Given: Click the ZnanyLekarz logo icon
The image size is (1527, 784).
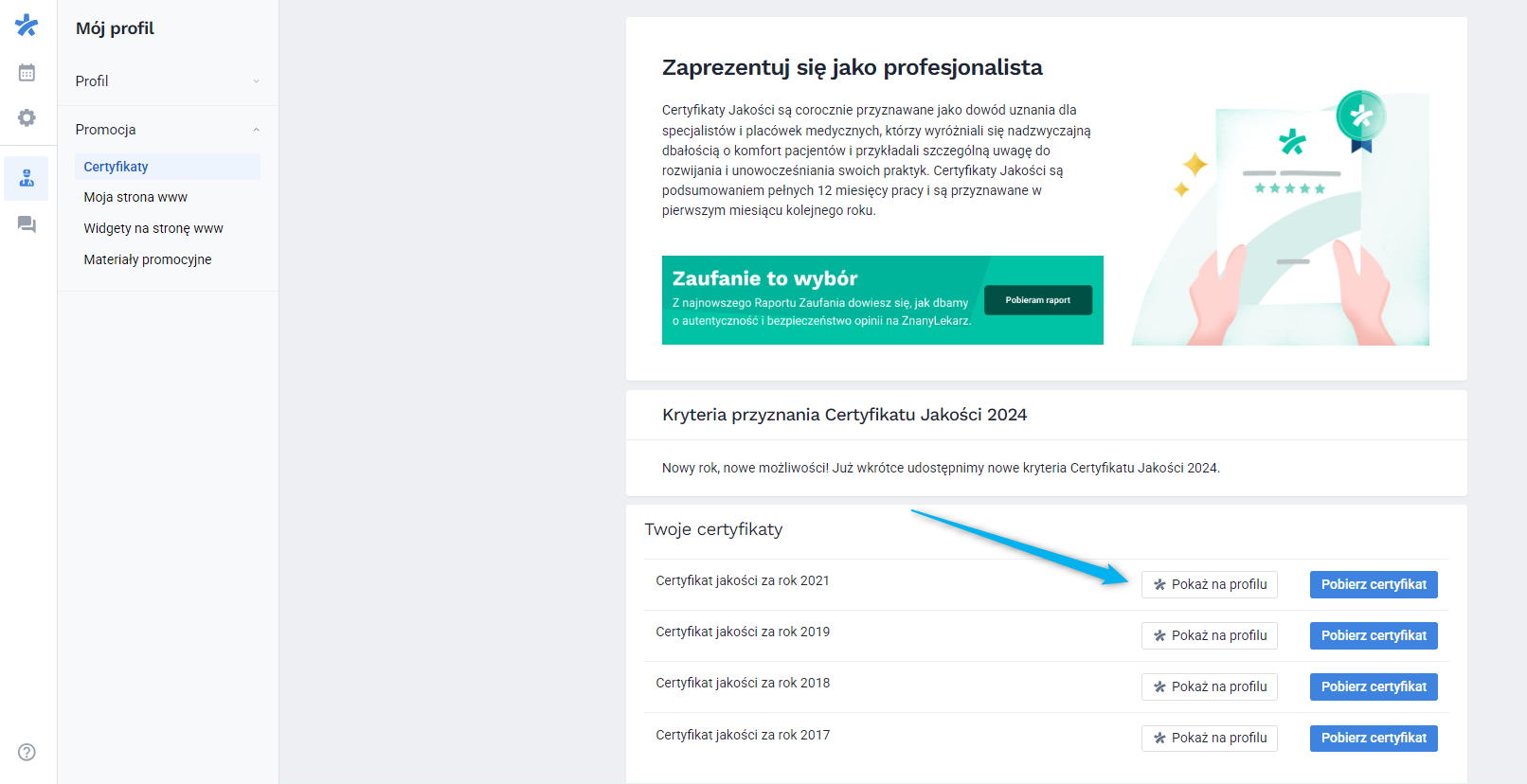Looking at the screenshot, I should (x=27, y=25).
